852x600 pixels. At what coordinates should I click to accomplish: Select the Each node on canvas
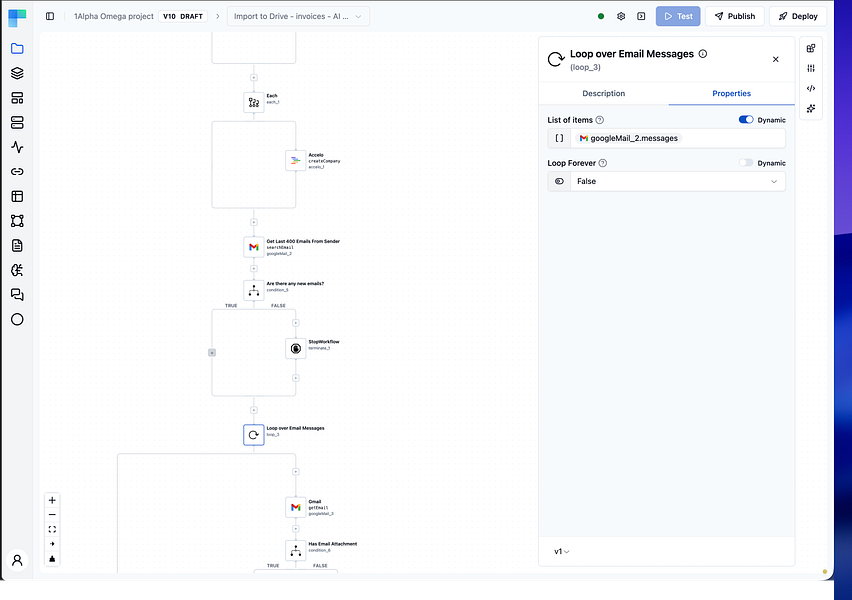(x=254, y=102)
